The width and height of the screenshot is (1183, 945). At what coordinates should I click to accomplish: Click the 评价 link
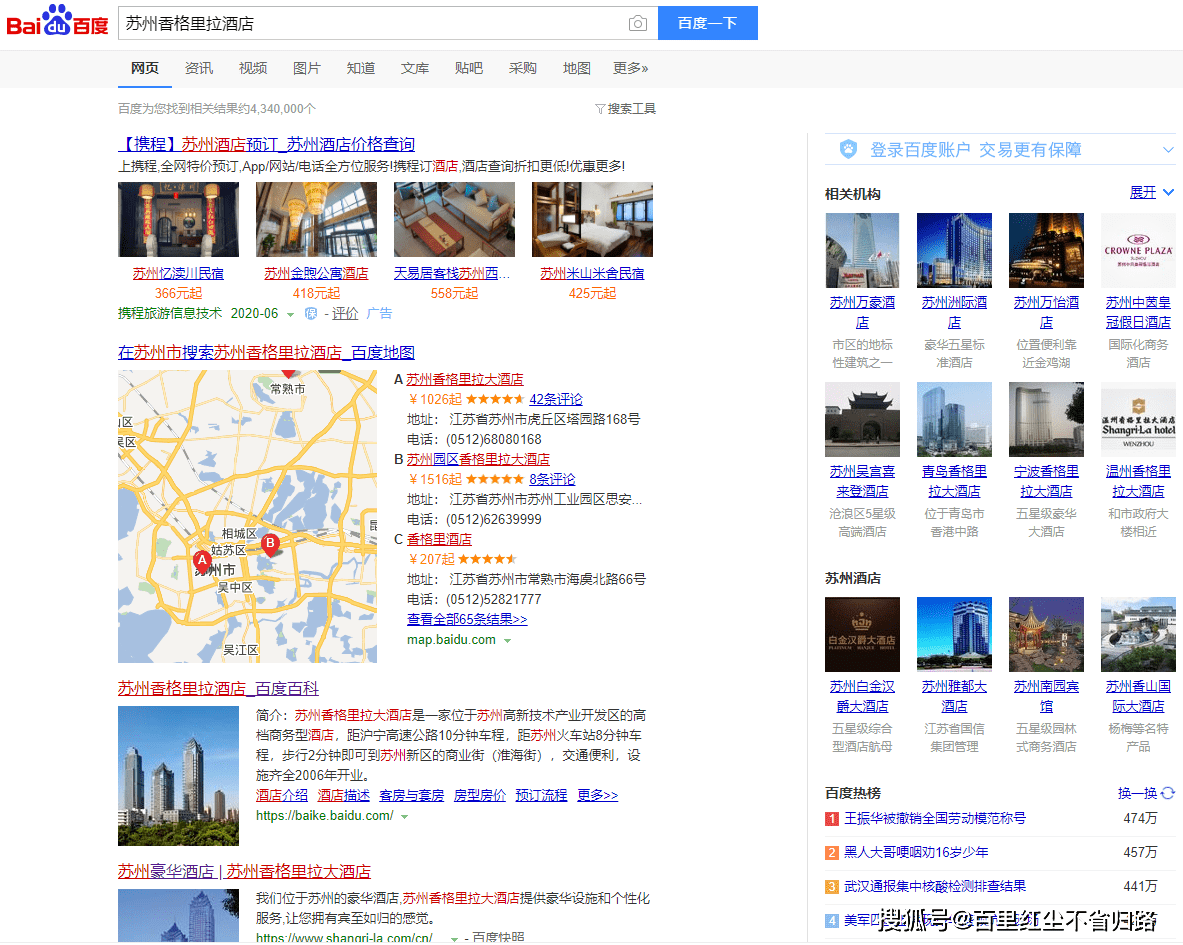pos(345,313)
